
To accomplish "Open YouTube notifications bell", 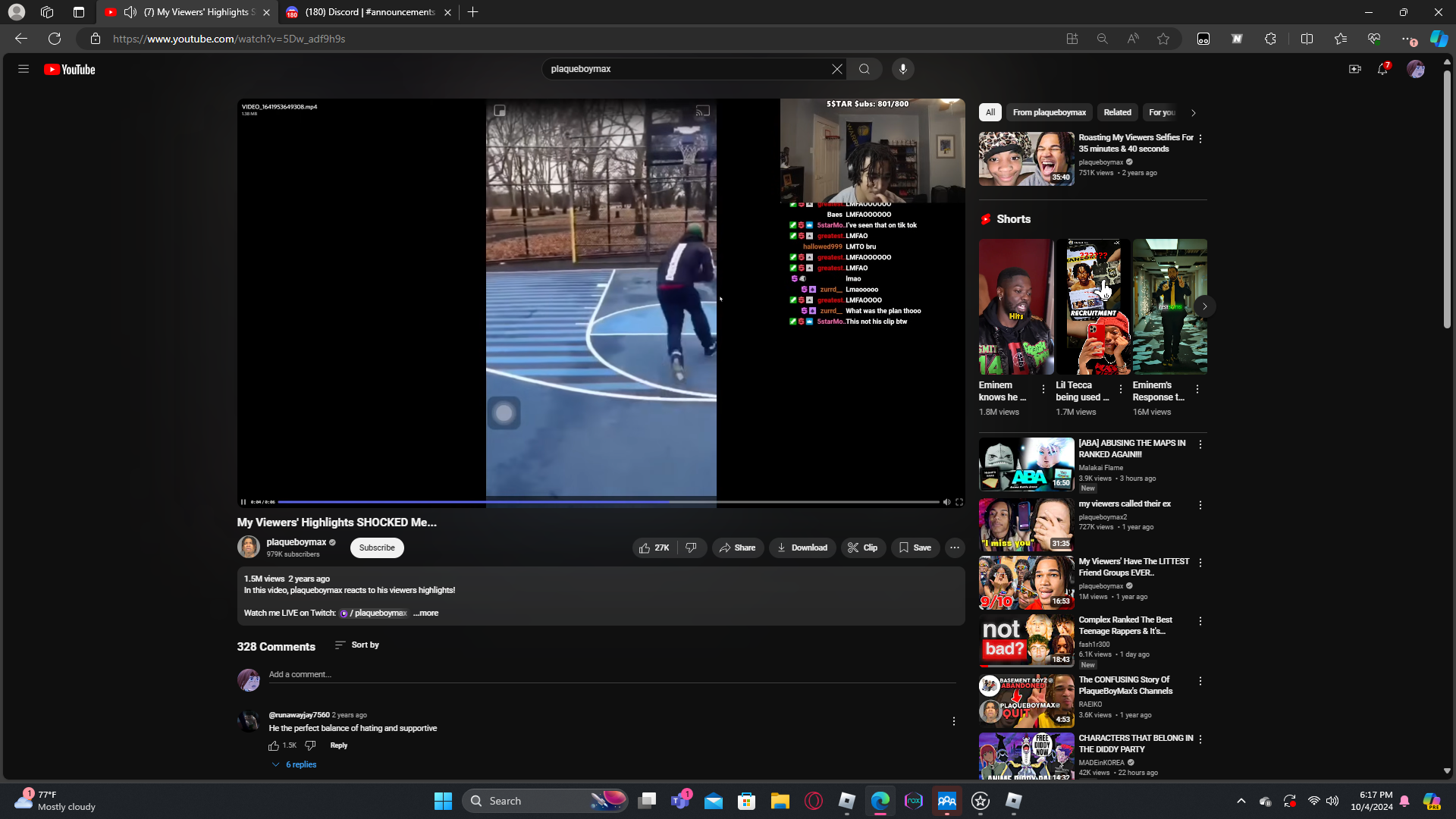I will point(1383,69).
